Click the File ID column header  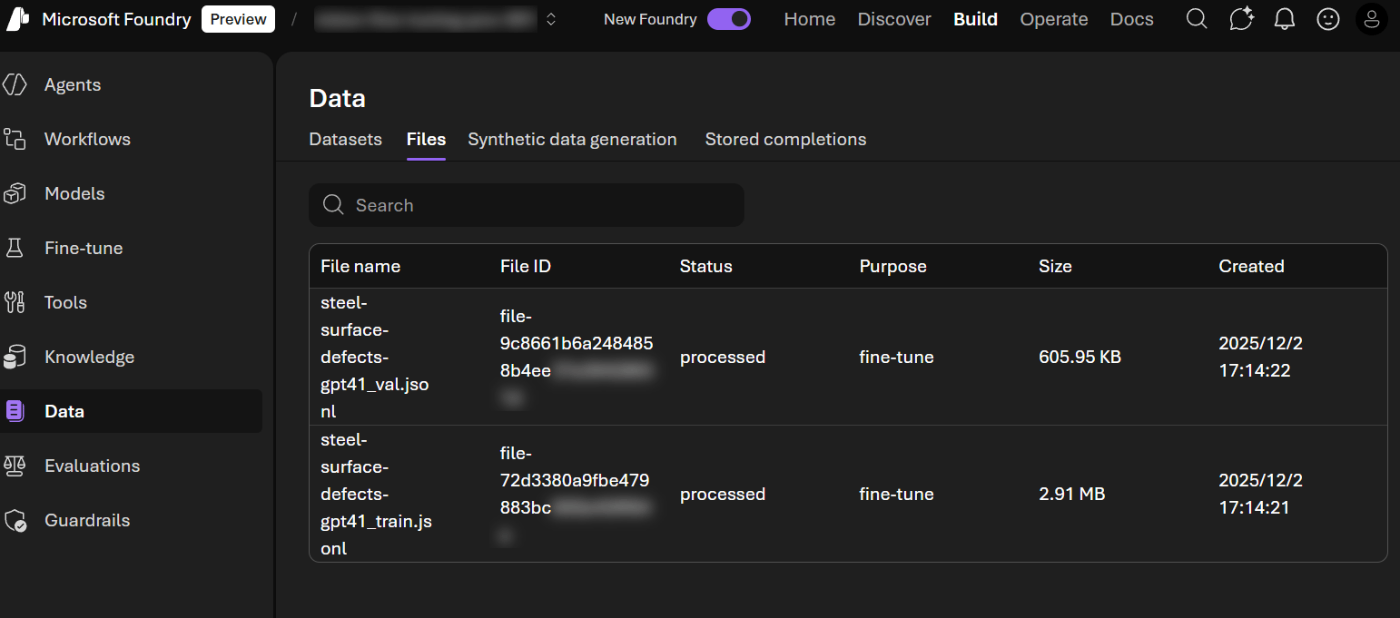pyautogui.click(x=525, y=266)
